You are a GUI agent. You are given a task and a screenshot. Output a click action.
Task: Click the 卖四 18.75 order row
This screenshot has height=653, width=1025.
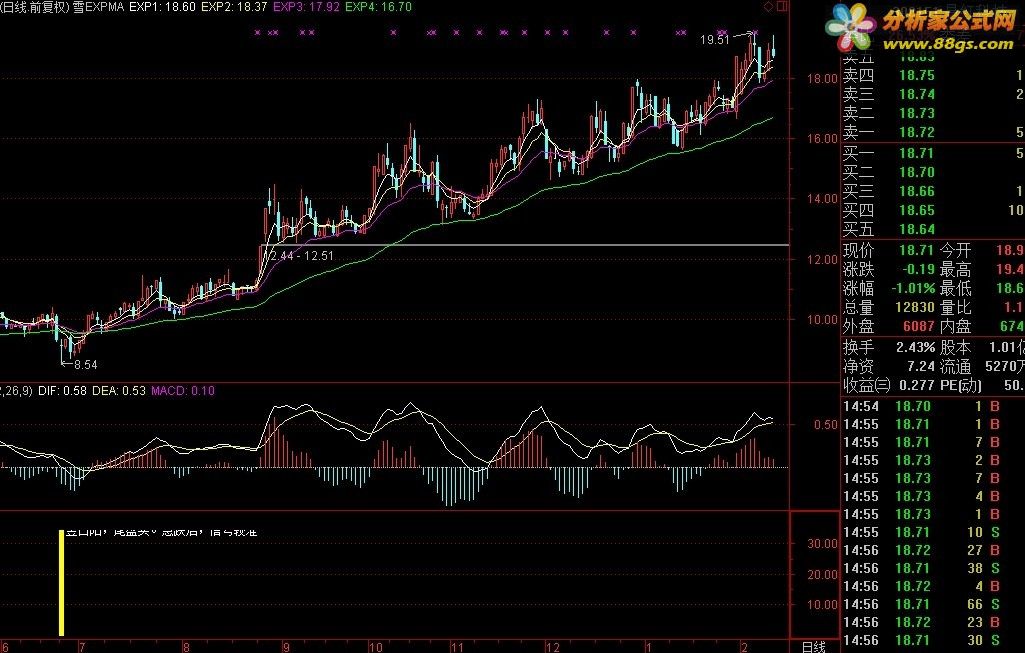coord(933,76)
